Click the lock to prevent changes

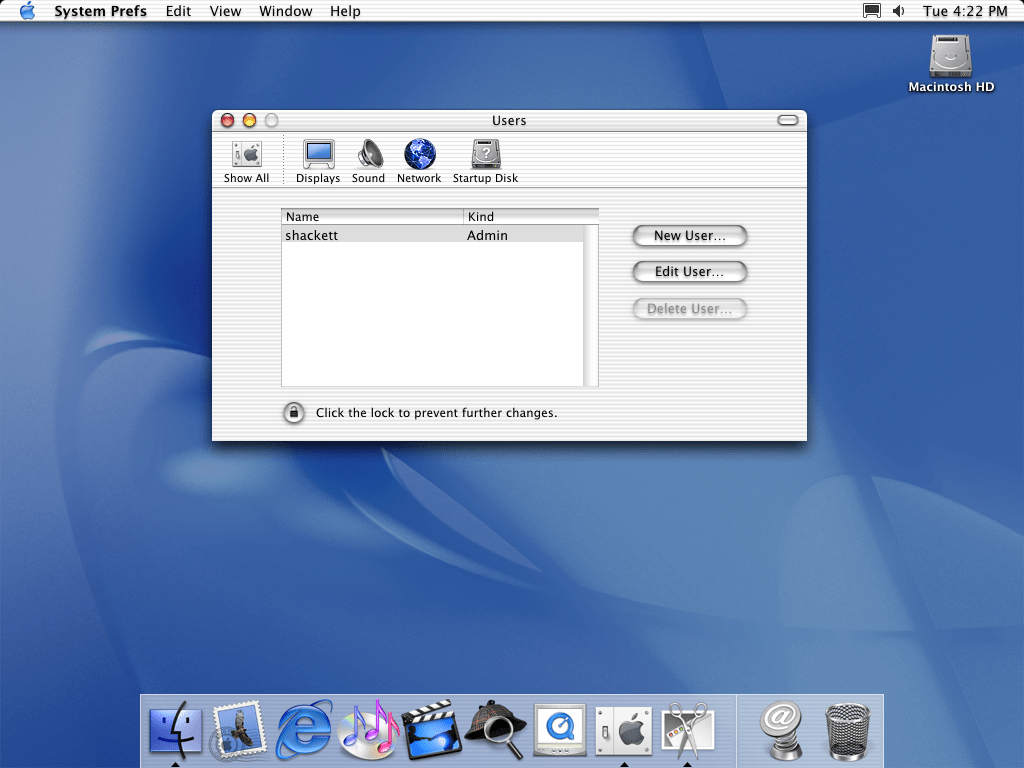294,412
